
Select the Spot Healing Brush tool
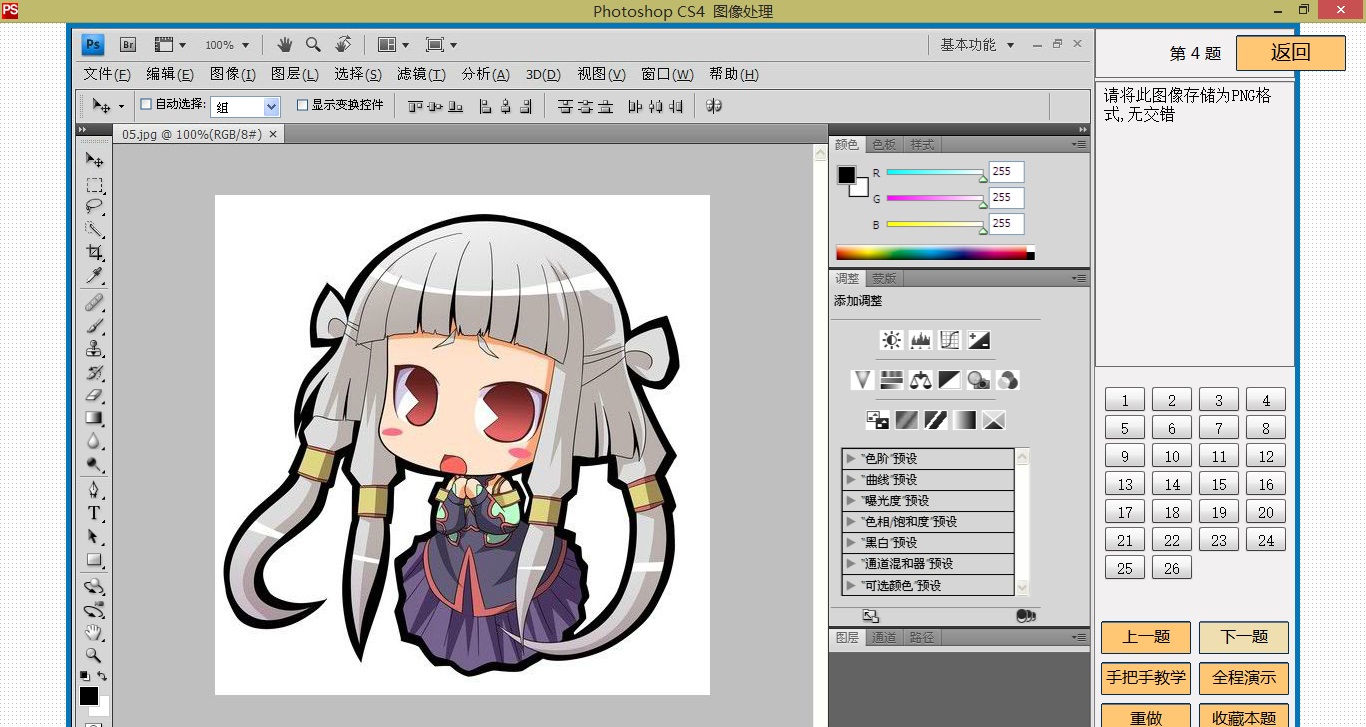point(94,303)
